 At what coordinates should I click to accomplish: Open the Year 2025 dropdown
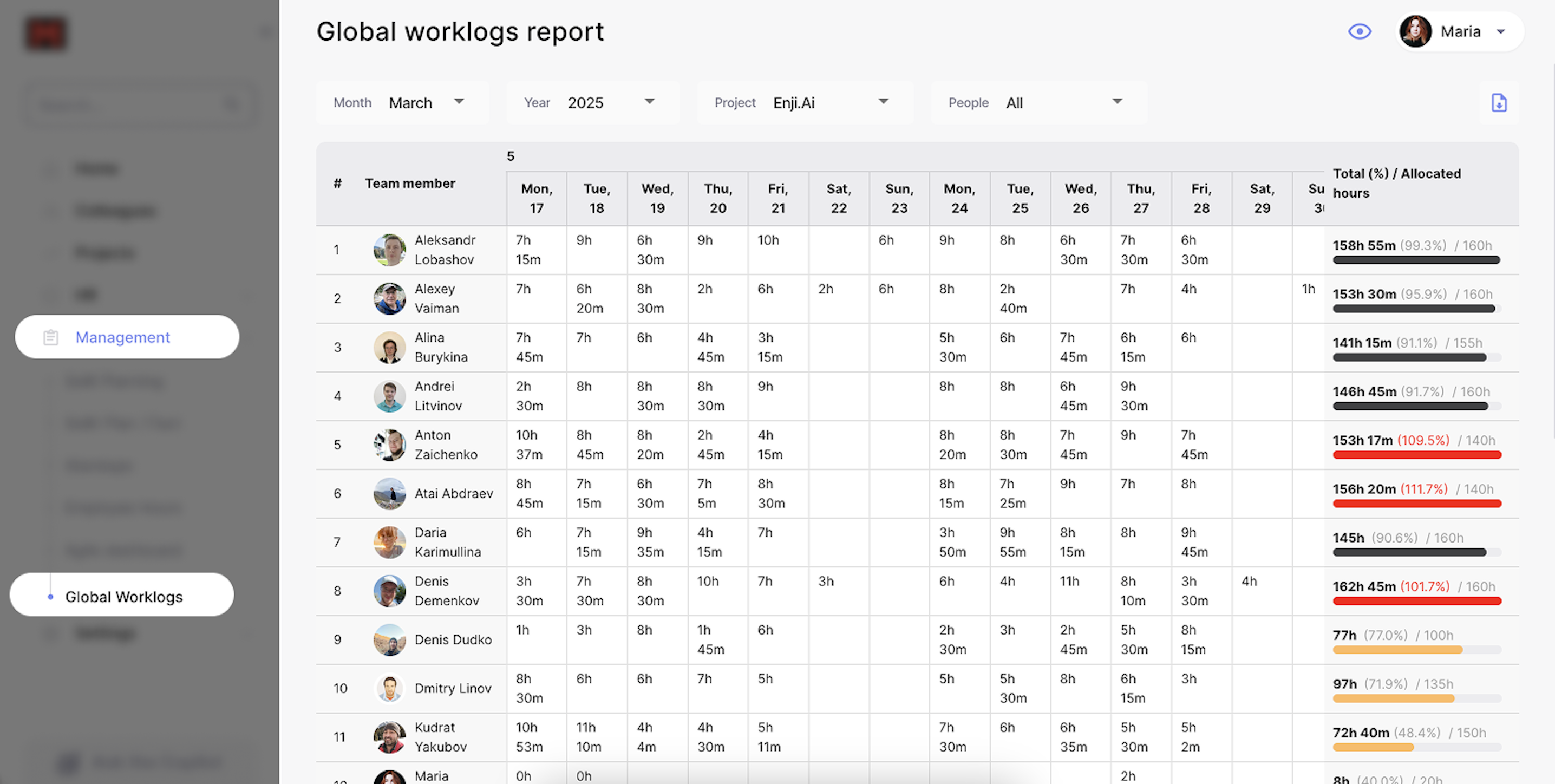tap(593, 102)
